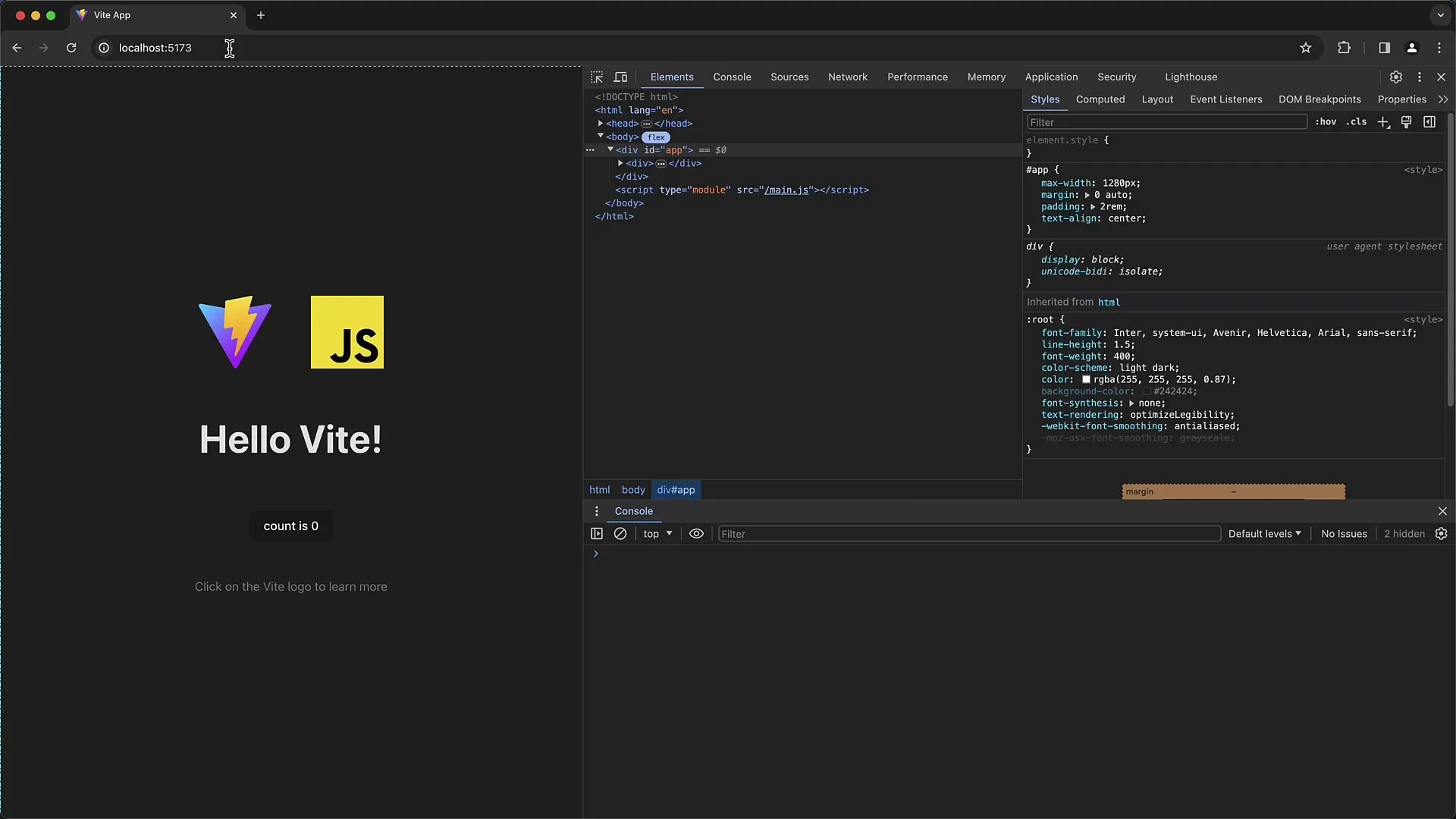Open the top JavaScript context dropdown

tap(657, 534)
